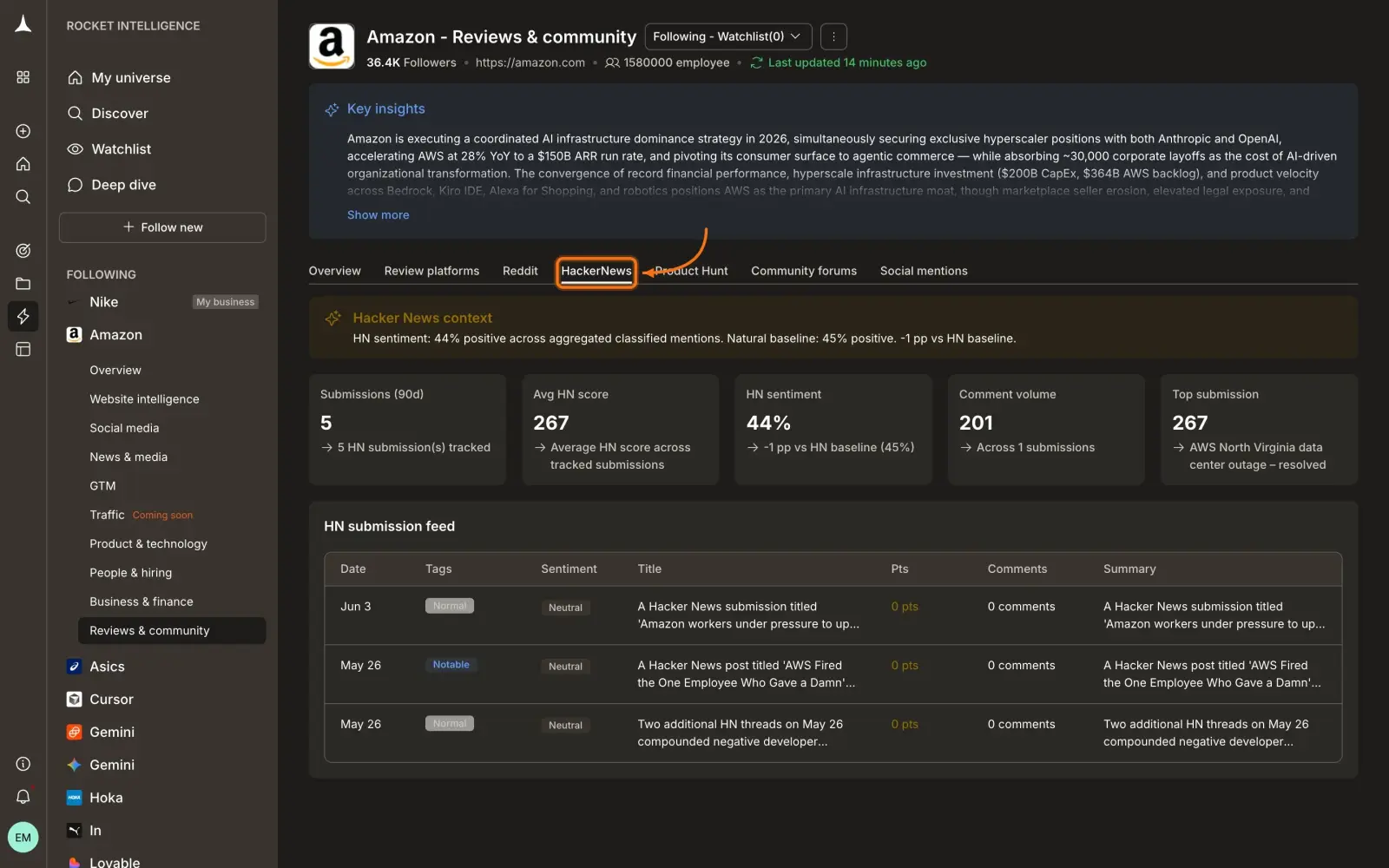
Task: Open Product & technology under Amazon
Action: [148, 543]
